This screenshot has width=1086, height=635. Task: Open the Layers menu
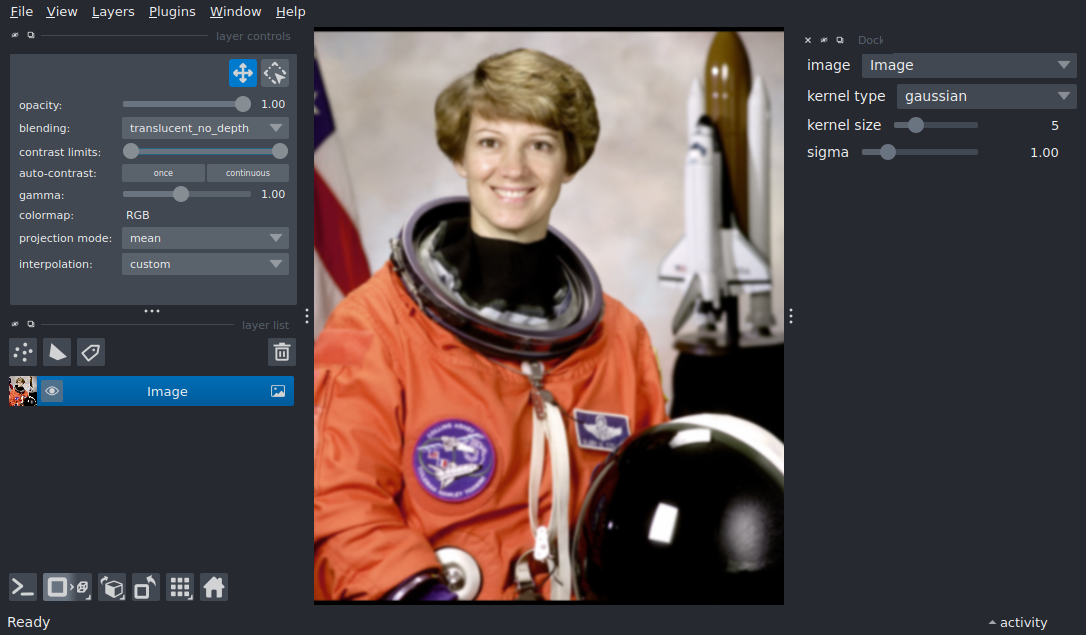click(113, 12)
